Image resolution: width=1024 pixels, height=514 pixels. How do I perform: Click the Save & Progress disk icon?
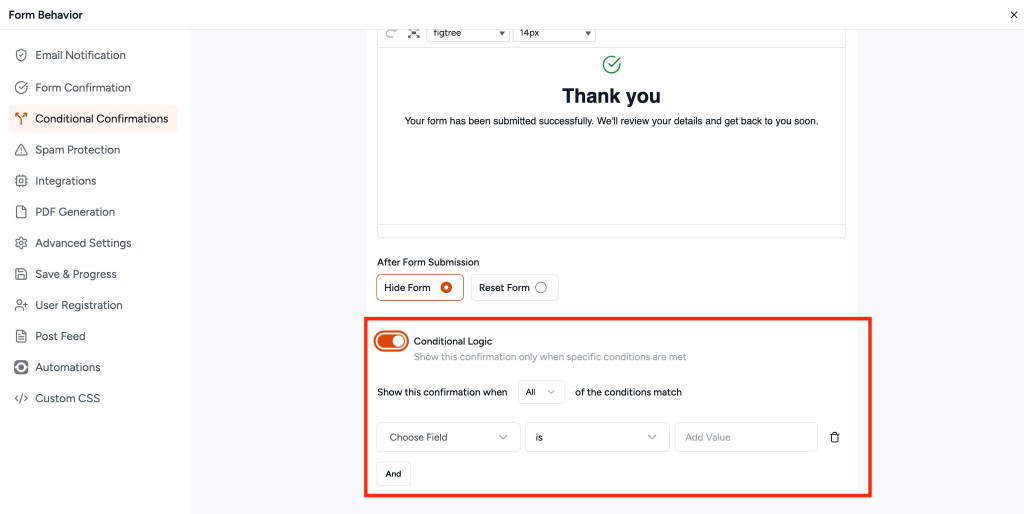tap(21, 274)
